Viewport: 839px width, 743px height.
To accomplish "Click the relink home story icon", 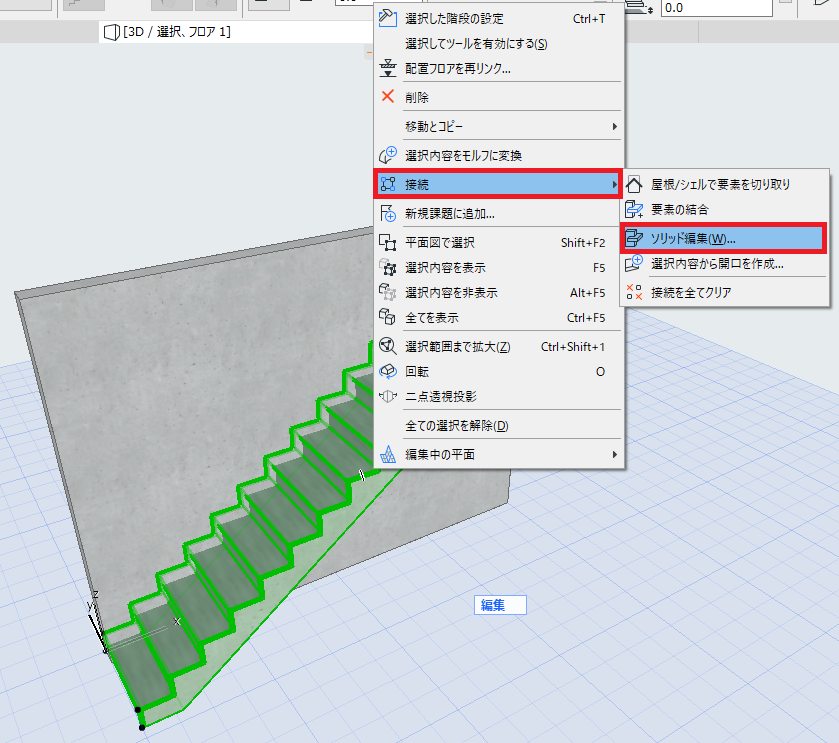I will pyautogui.click(x=387, y=68).
